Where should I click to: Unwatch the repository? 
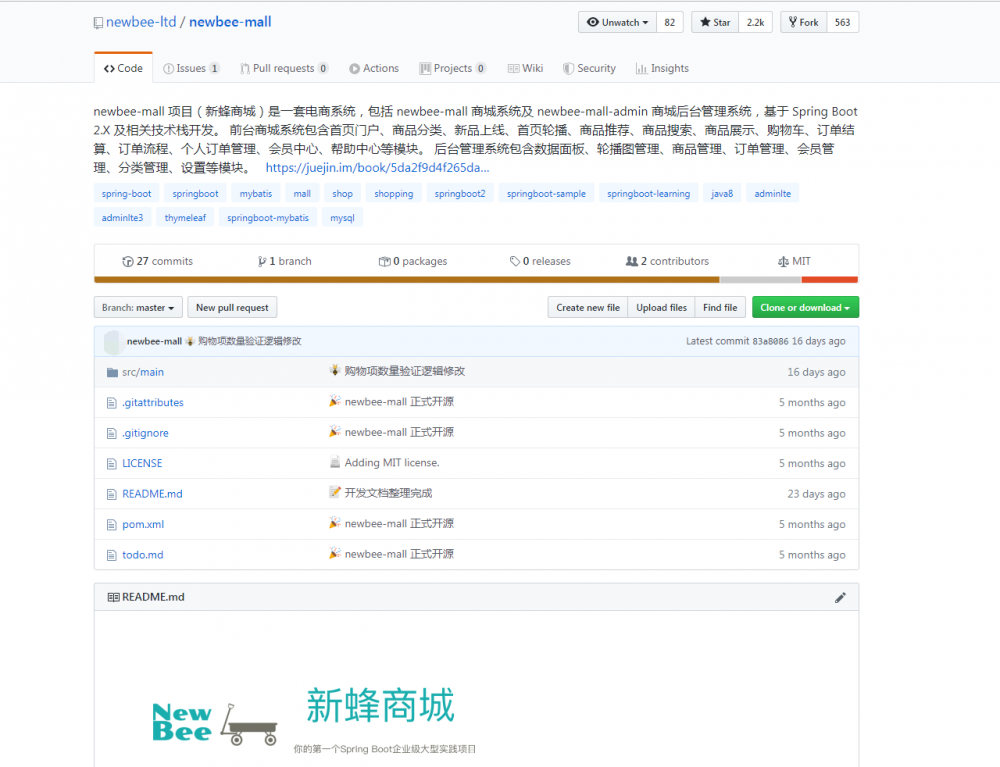615,21
